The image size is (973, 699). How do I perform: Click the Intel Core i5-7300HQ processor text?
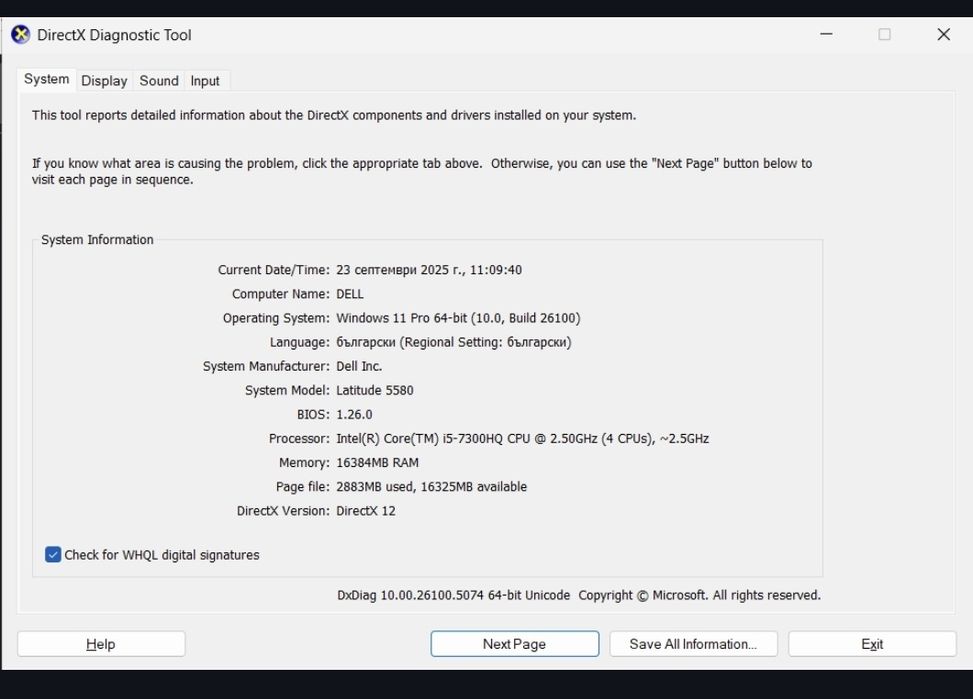click(x=522, y=439)
